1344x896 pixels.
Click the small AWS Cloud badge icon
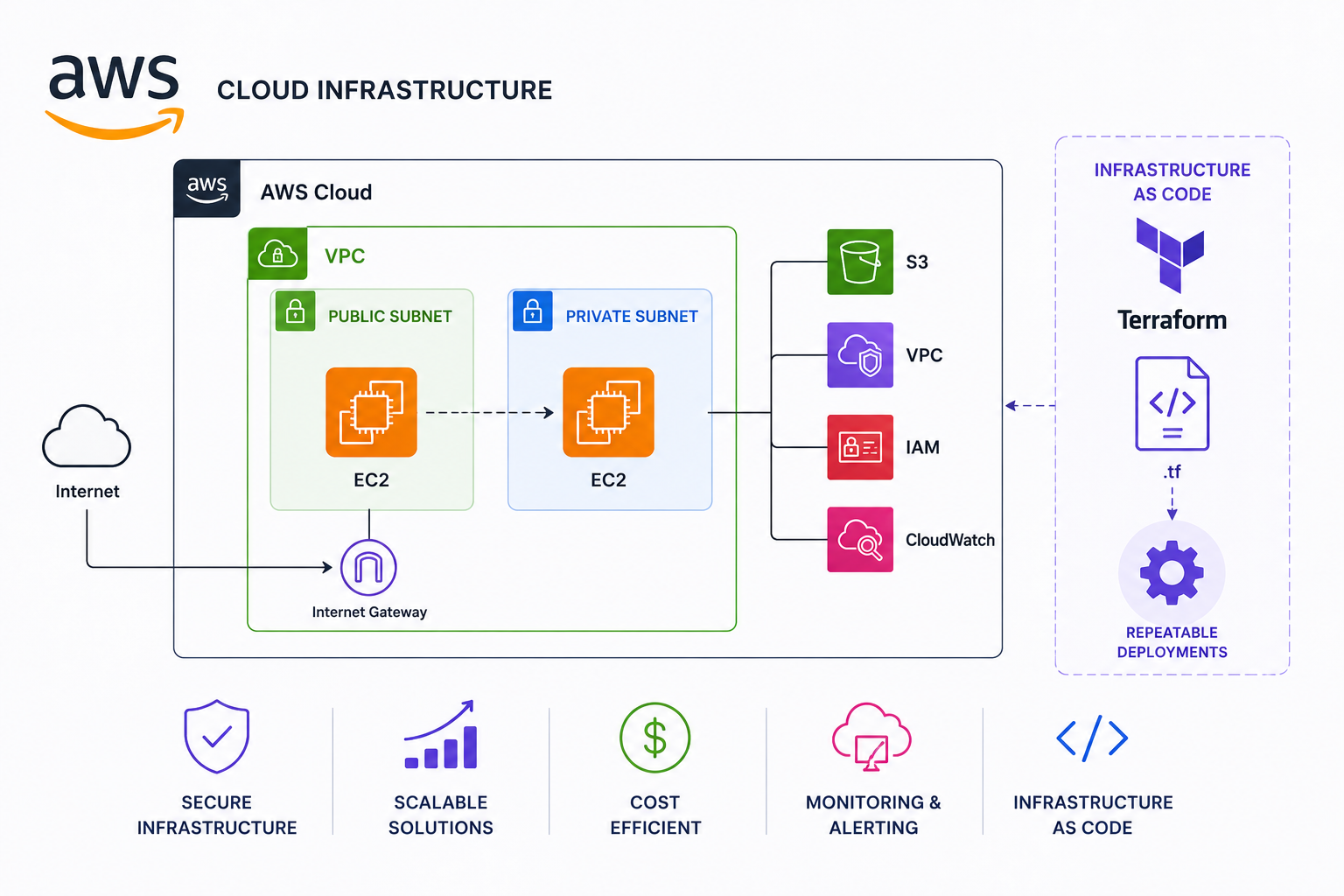(x=207, y=188)
